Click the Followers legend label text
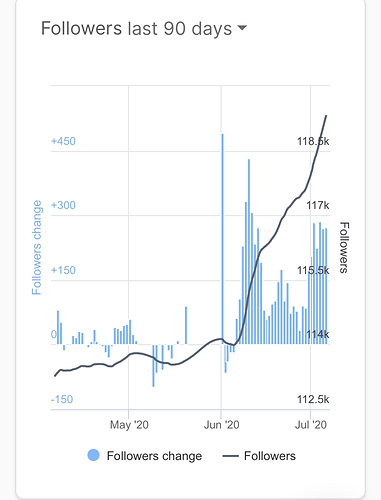 click(x=270, y=456)
